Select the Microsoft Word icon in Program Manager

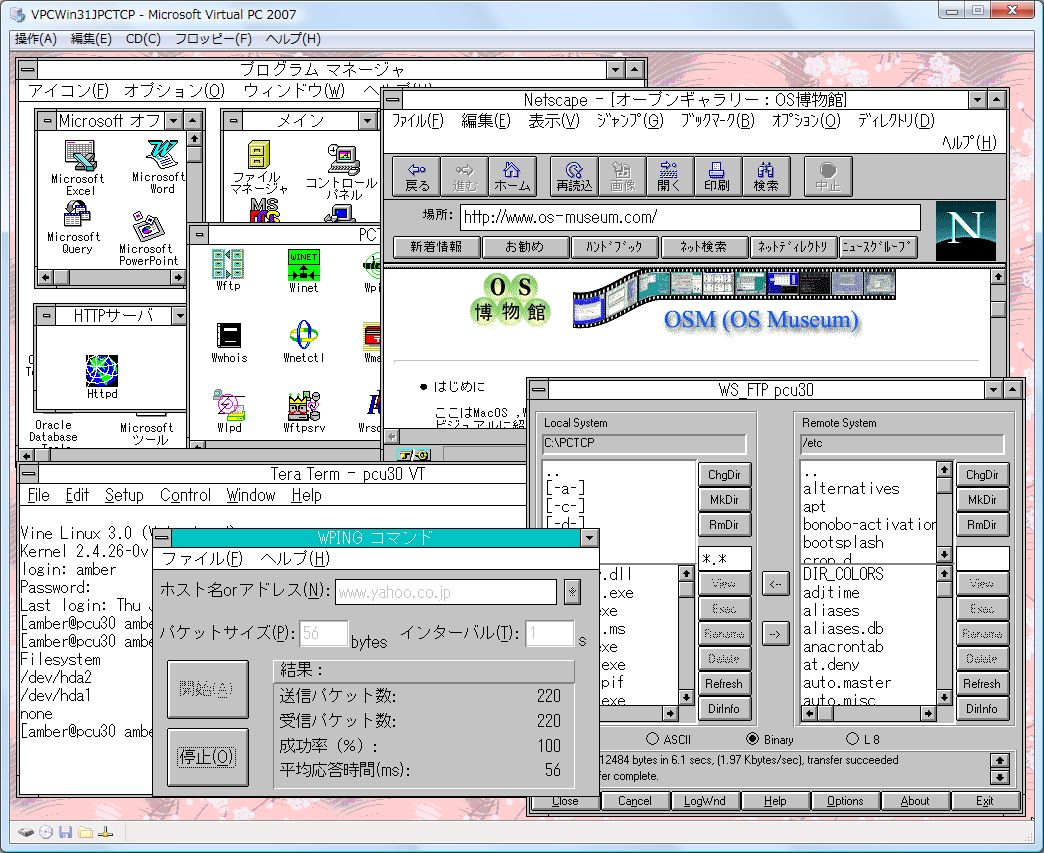(160, 166)
